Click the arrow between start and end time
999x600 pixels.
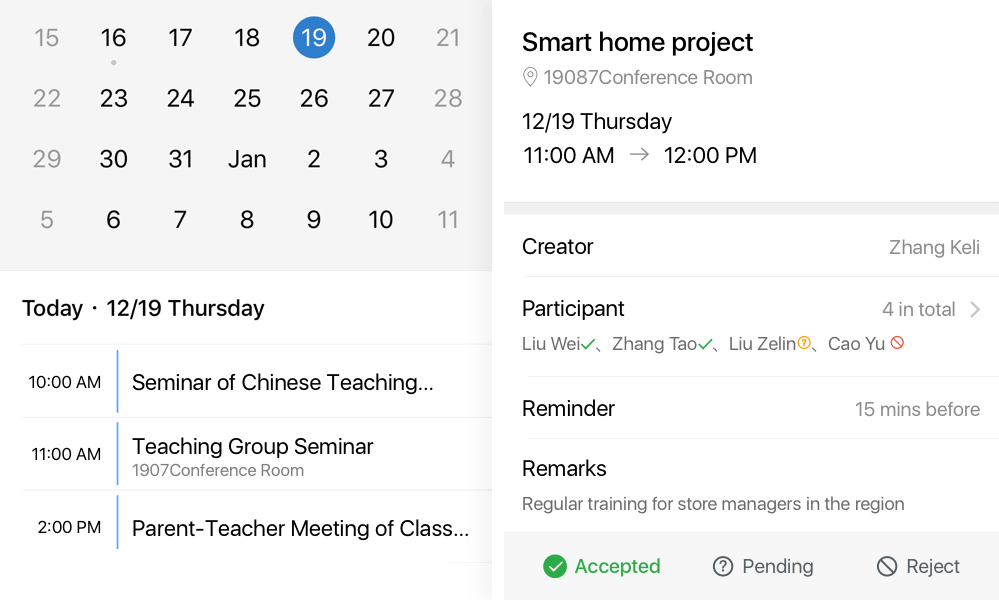click(x=639, y=155)
